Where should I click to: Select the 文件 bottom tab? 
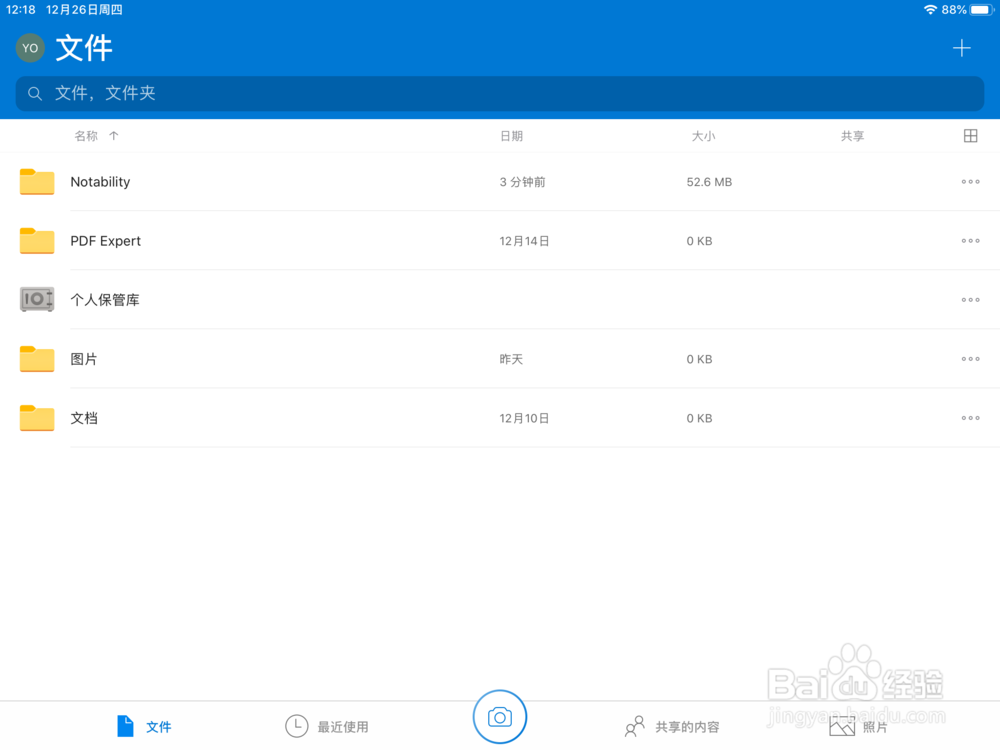pos(144,726)
